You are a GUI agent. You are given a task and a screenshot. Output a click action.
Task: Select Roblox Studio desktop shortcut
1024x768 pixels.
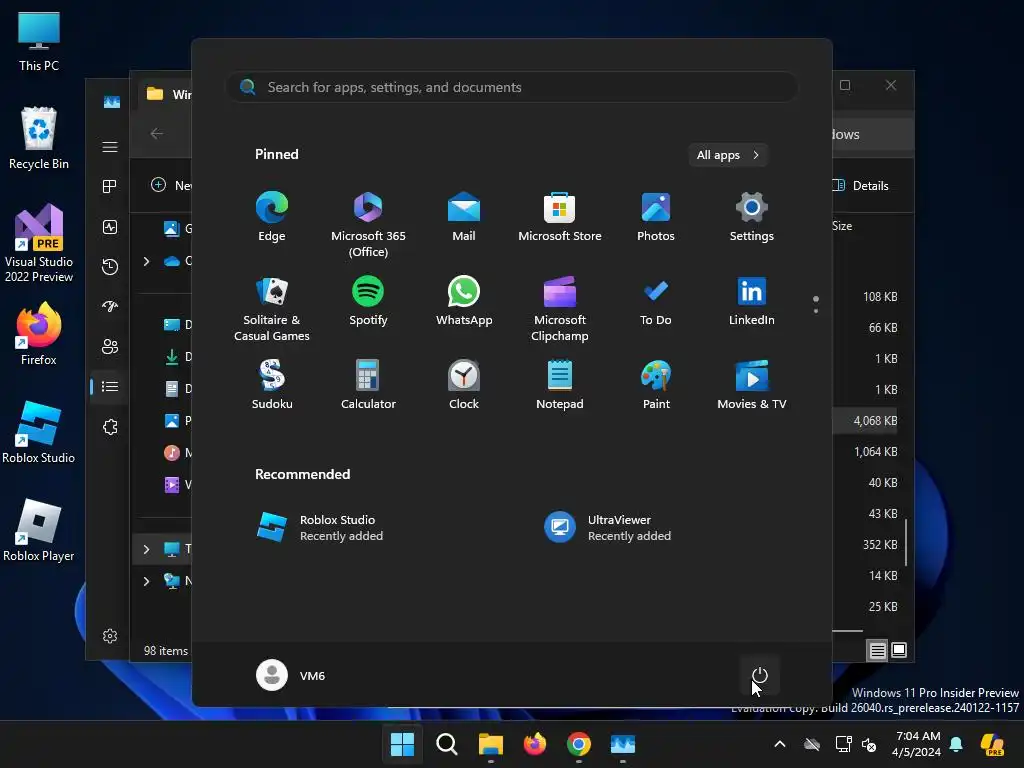point(39,432)
